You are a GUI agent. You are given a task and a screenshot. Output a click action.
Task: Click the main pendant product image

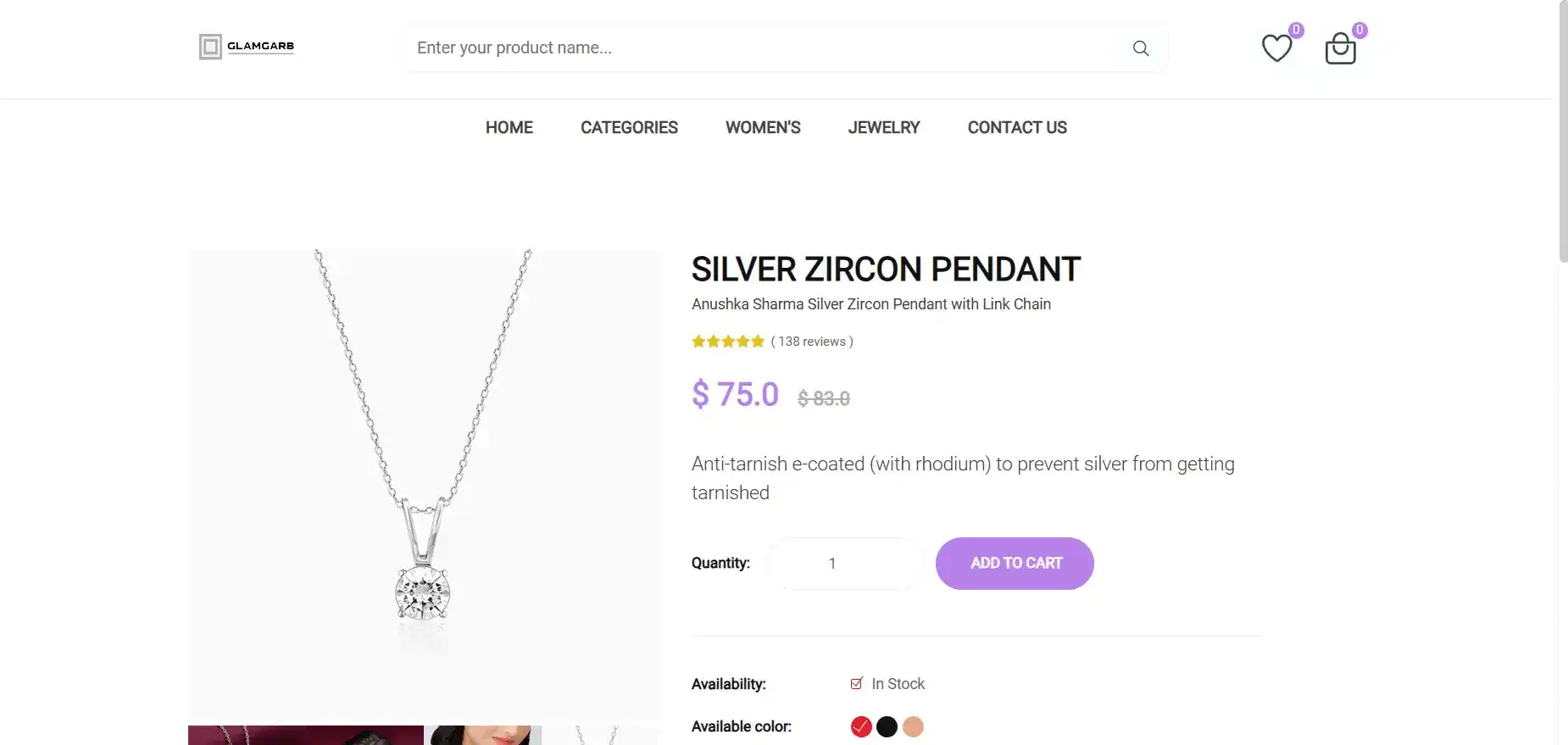point(424,483)
